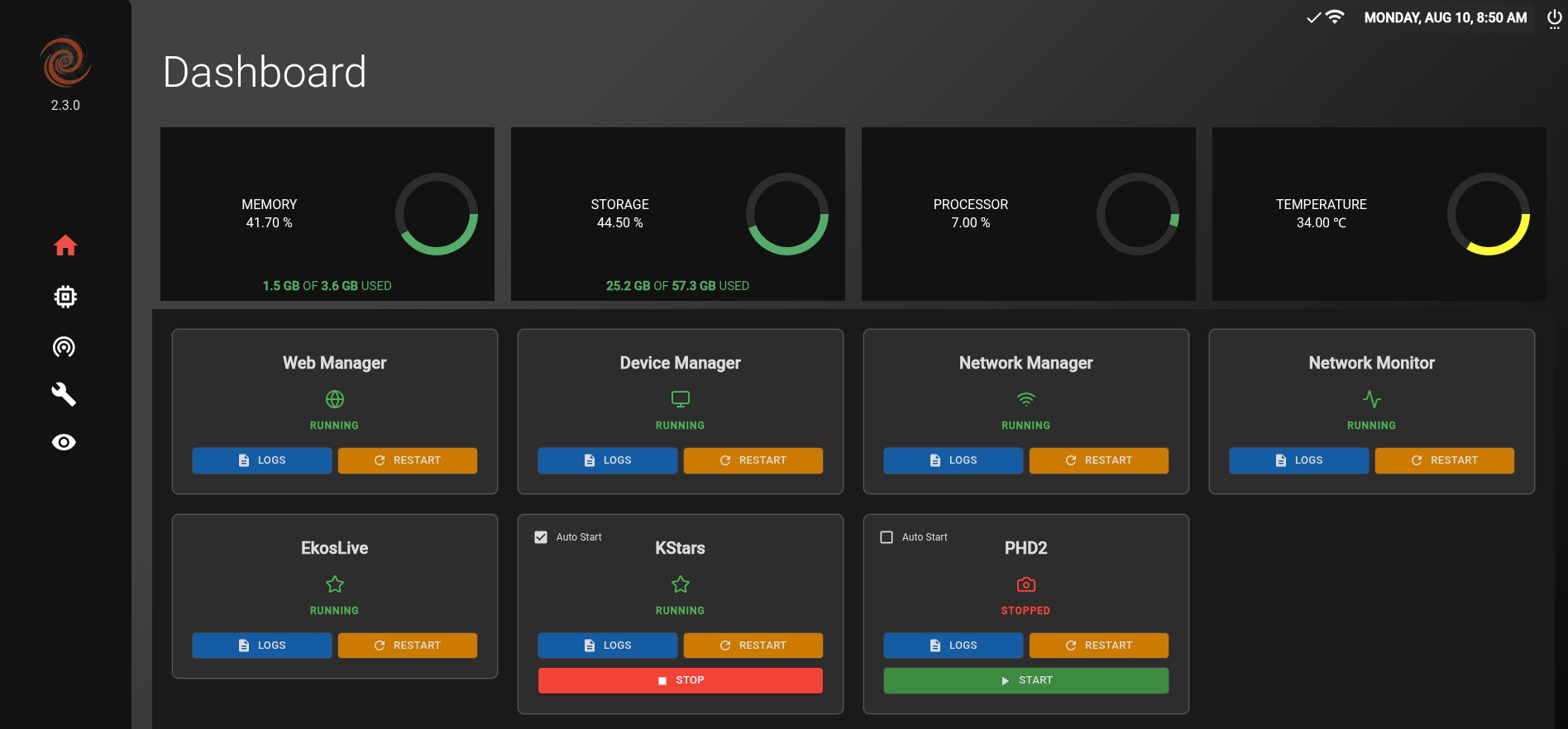
Task: Start PHD2 with the green button
Action: click(x=1026, y=680)
